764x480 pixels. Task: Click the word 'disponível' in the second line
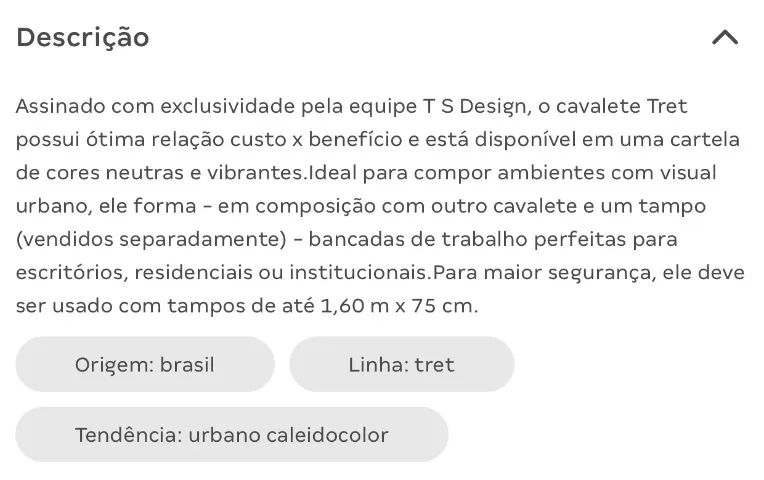tap(525, 139)
